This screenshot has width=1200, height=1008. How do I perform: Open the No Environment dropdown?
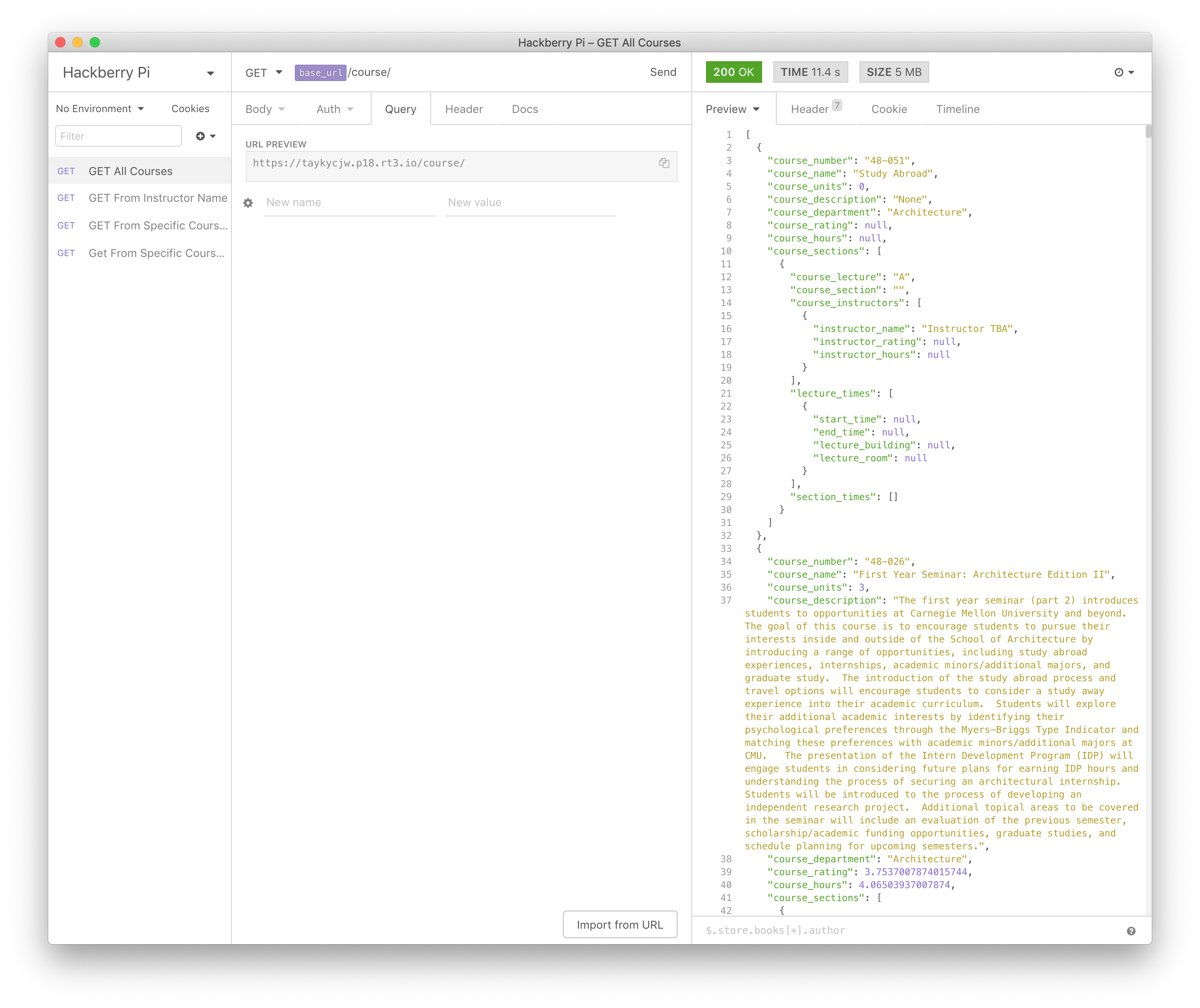coord(100,109)
